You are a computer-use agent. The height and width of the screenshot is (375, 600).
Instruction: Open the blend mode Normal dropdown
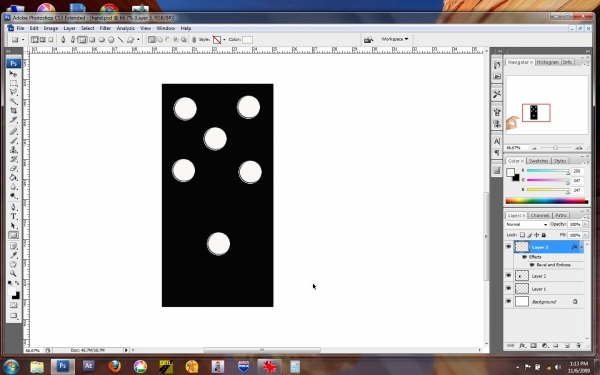pos(527,225)
